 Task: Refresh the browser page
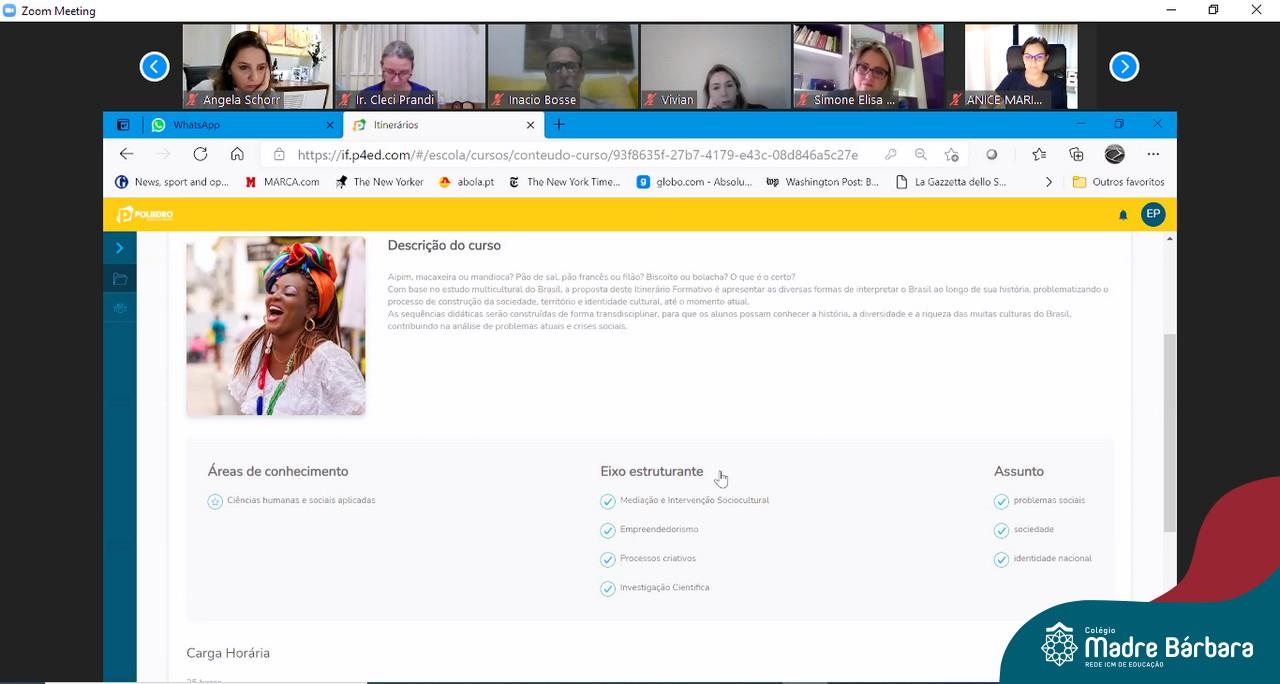pos(200,154)
